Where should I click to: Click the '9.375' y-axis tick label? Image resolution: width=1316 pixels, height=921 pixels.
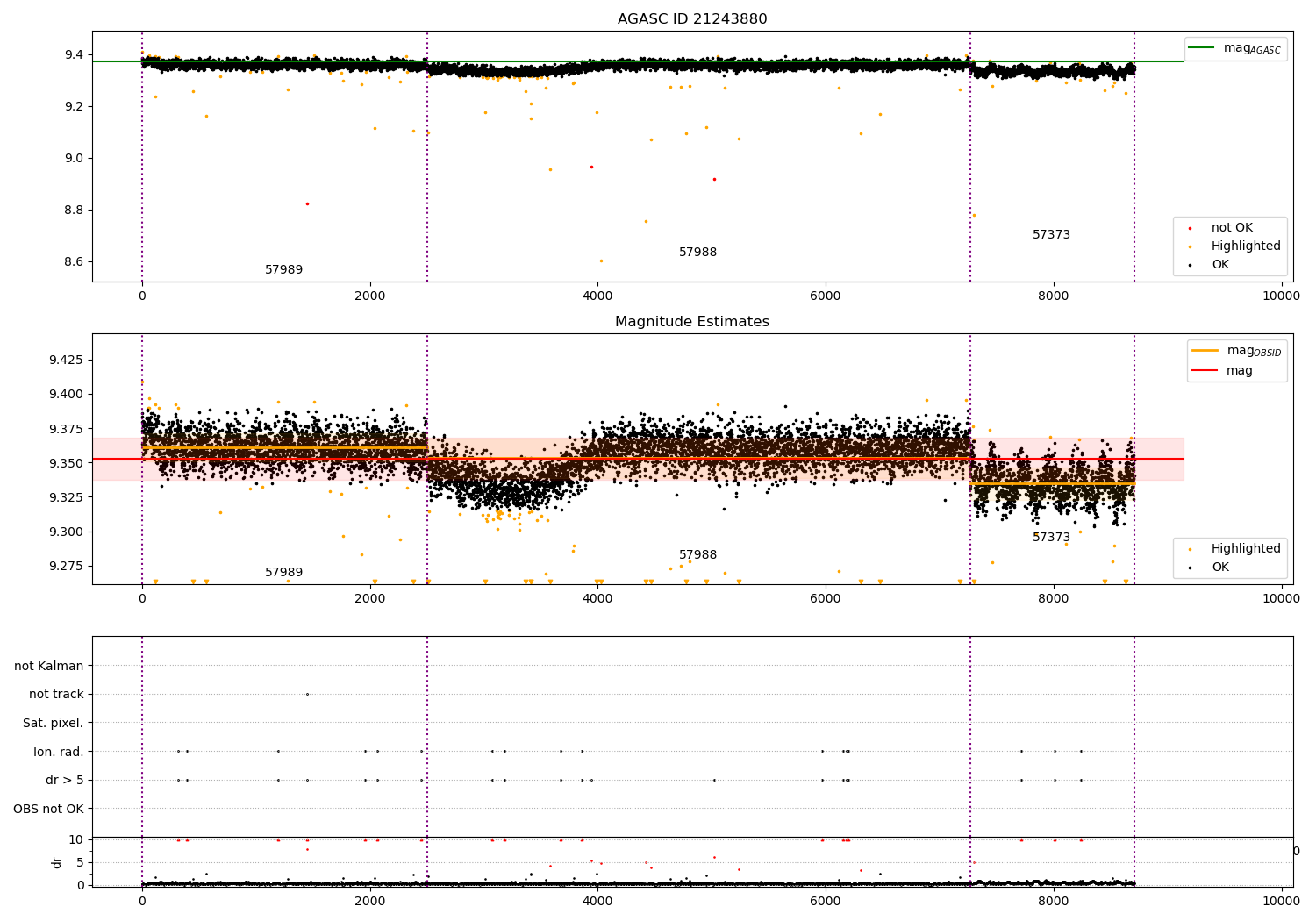pyautogui.click(x=67, y=429)
